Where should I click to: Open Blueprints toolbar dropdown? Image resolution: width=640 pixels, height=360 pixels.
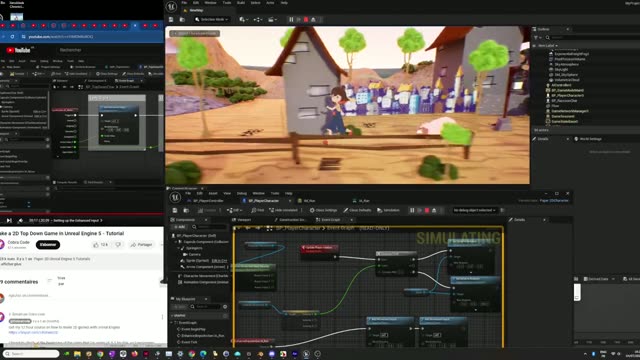[258, 19]
